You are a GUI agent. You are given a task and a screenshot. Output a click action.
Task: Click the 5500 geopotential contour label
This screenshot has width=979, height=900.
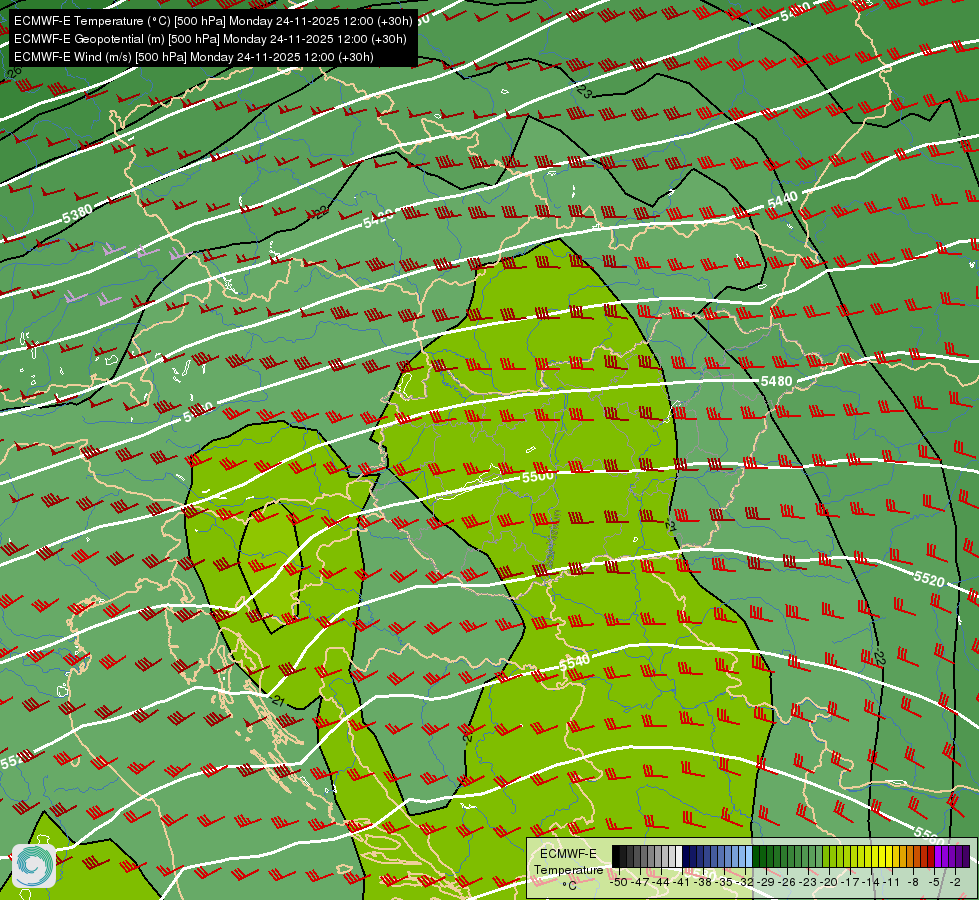point(538,477)
